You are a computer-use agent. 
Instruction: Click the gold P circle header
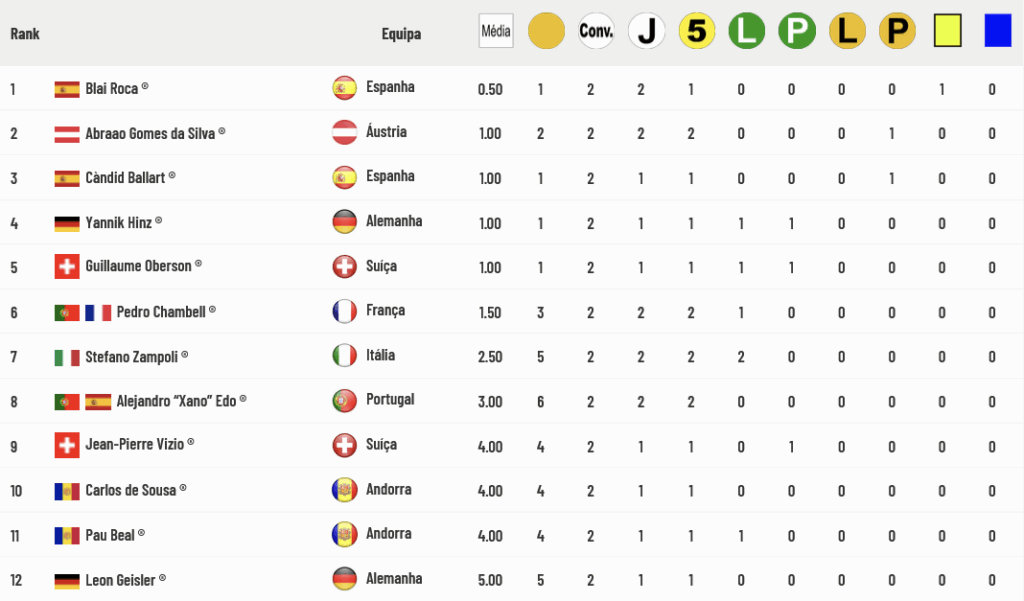[x=897, y=31]
